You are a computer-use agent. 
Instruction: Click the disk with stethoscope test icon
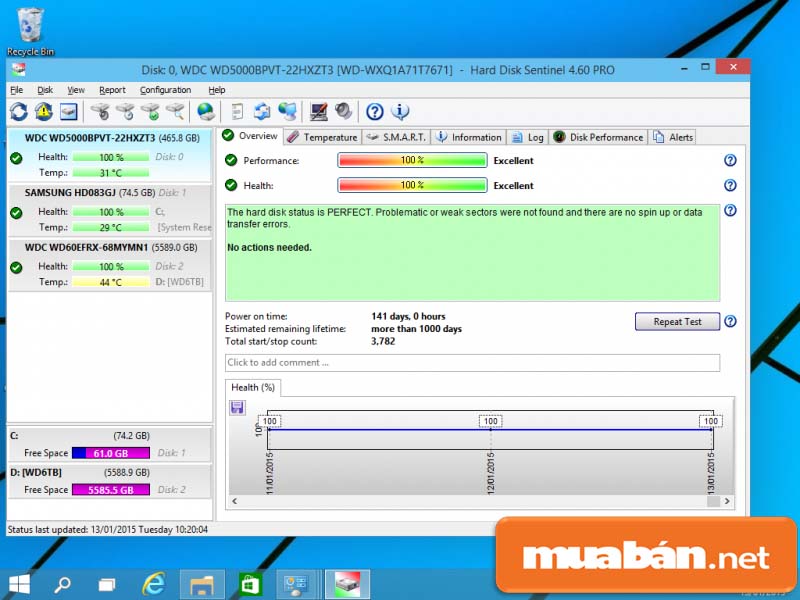pos(100,111)
